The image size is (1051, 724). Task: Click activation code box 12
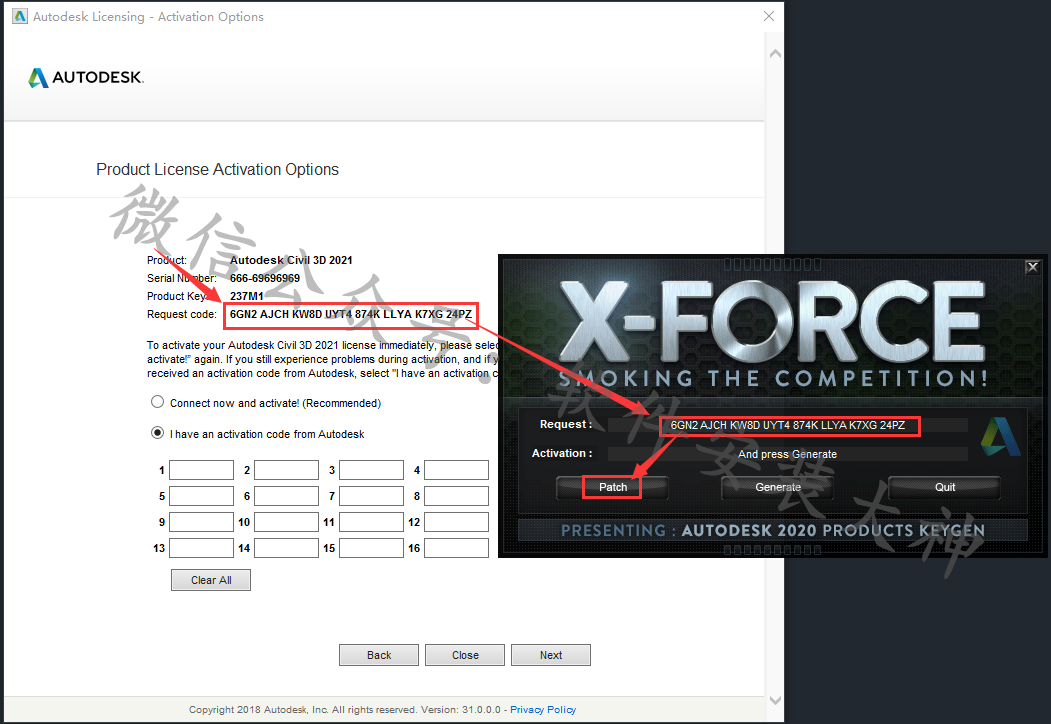pos(456,522)
